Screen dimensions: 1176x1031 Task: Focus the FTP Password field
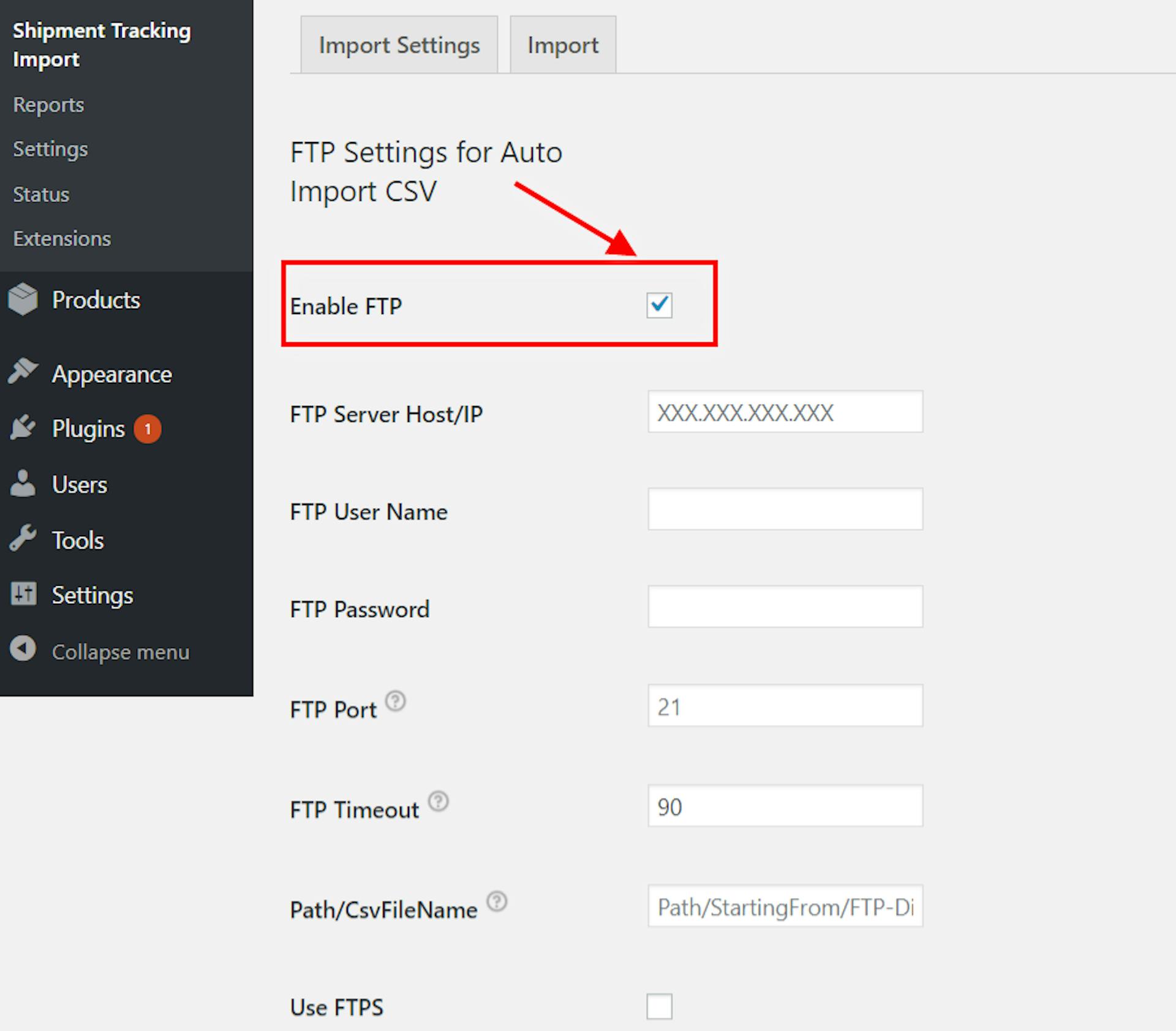[x=785, y=606]
